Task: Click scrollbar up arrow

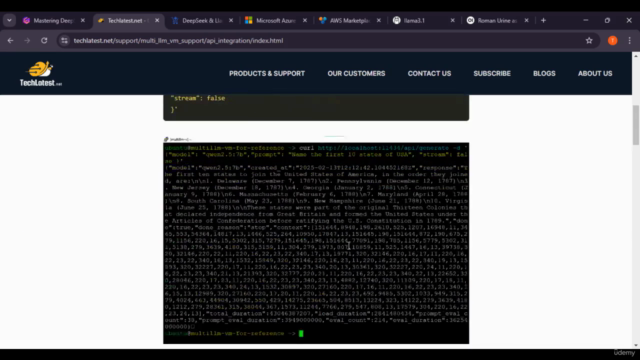Action: coord(636,56)
